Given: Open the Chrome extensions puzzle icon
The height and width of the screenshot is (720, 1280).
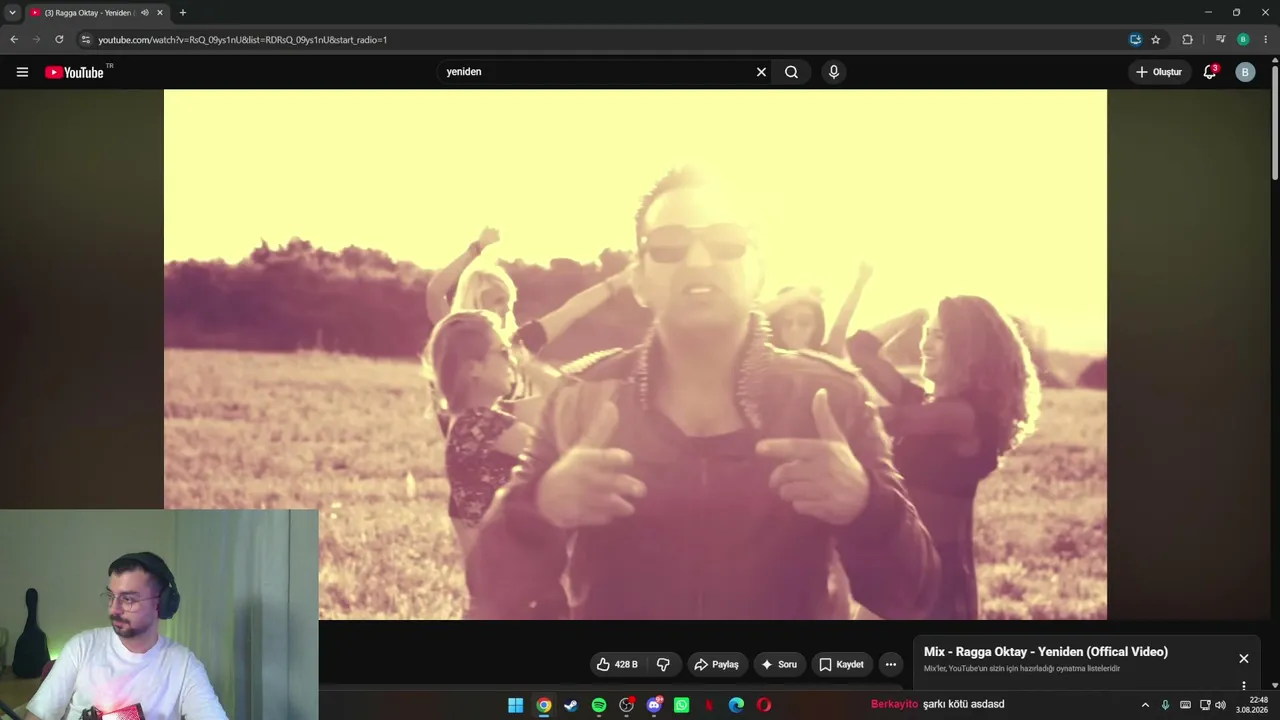Looking at the screenshot, I should (1188, 40).
